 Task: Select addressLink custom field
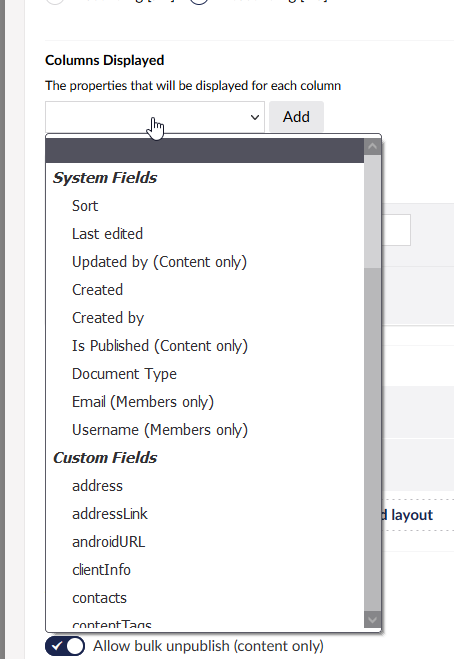(205, 514)
